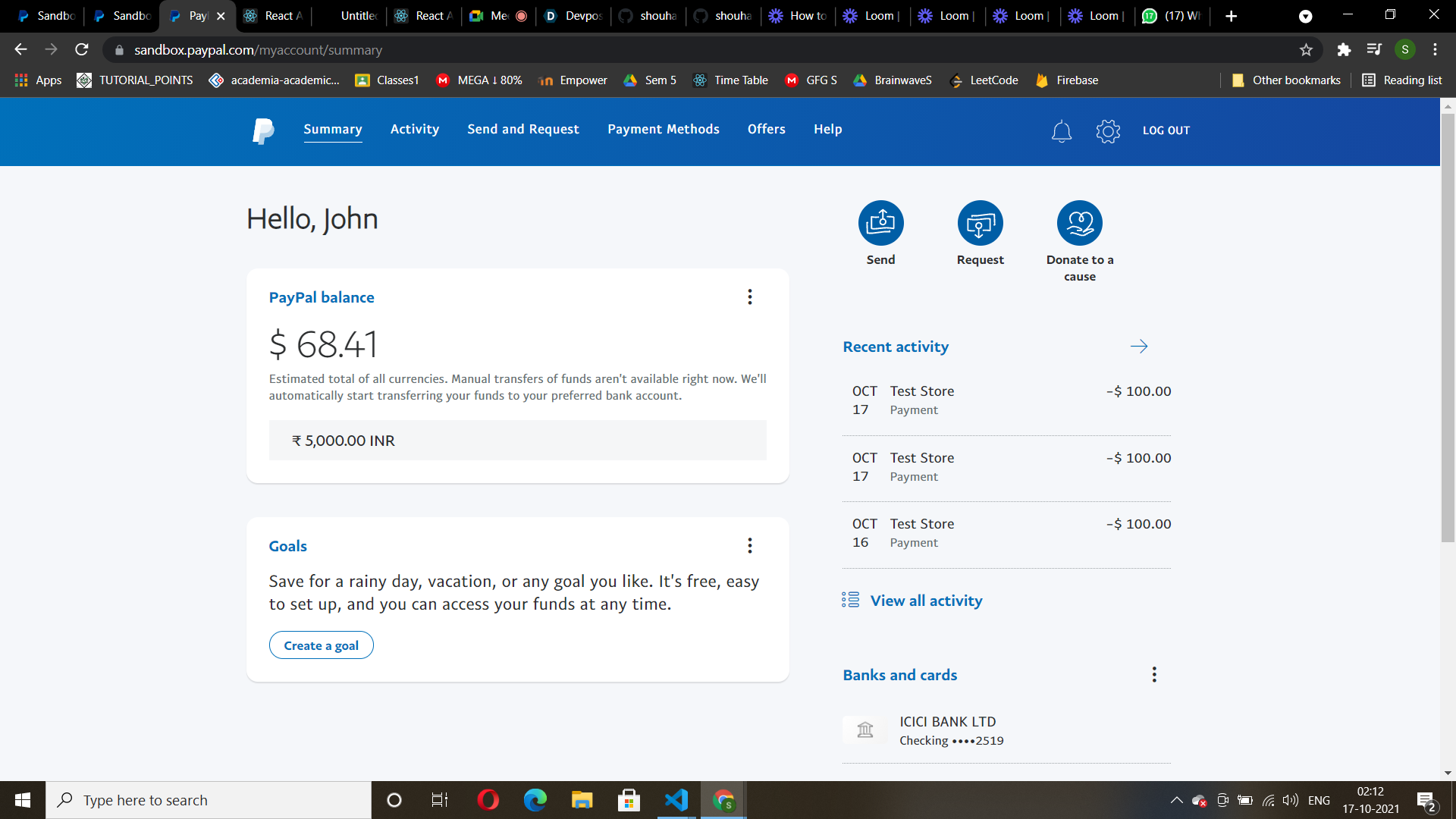Click the ICICI bank building icon
Viewport: 1456px width, 819px height.
865,730
